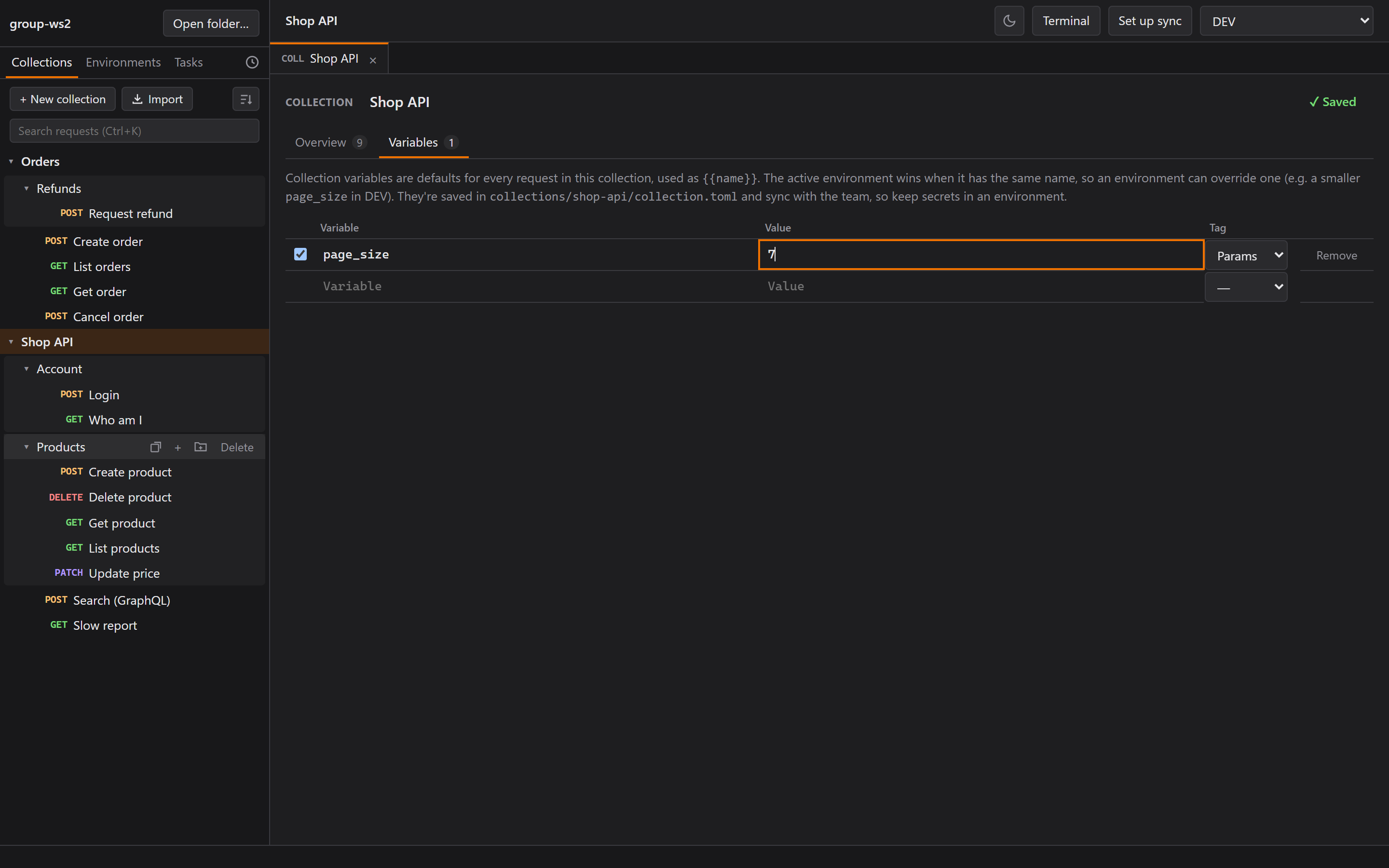The height and width of the screenshot is (868, 1389).
Task: Open the history clock icon
Action: (x=252, y=62)
